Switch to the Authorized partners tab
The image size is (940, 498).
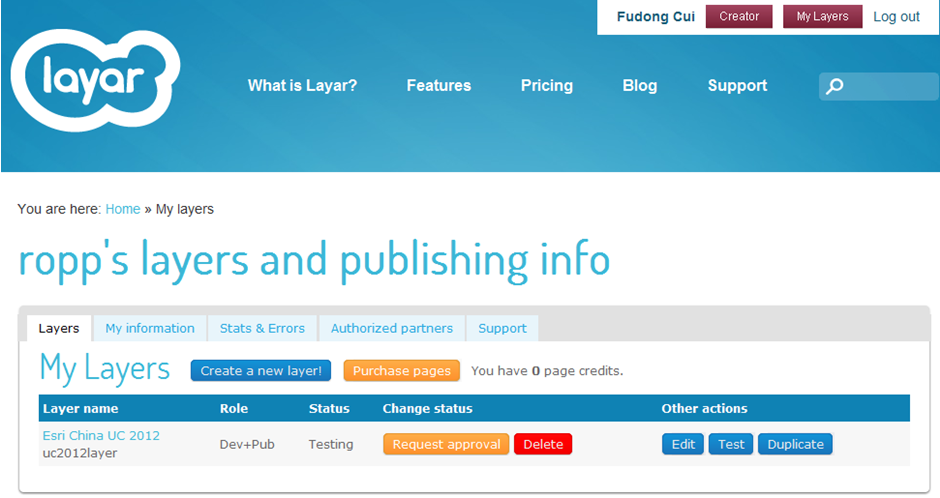[392, 328]
